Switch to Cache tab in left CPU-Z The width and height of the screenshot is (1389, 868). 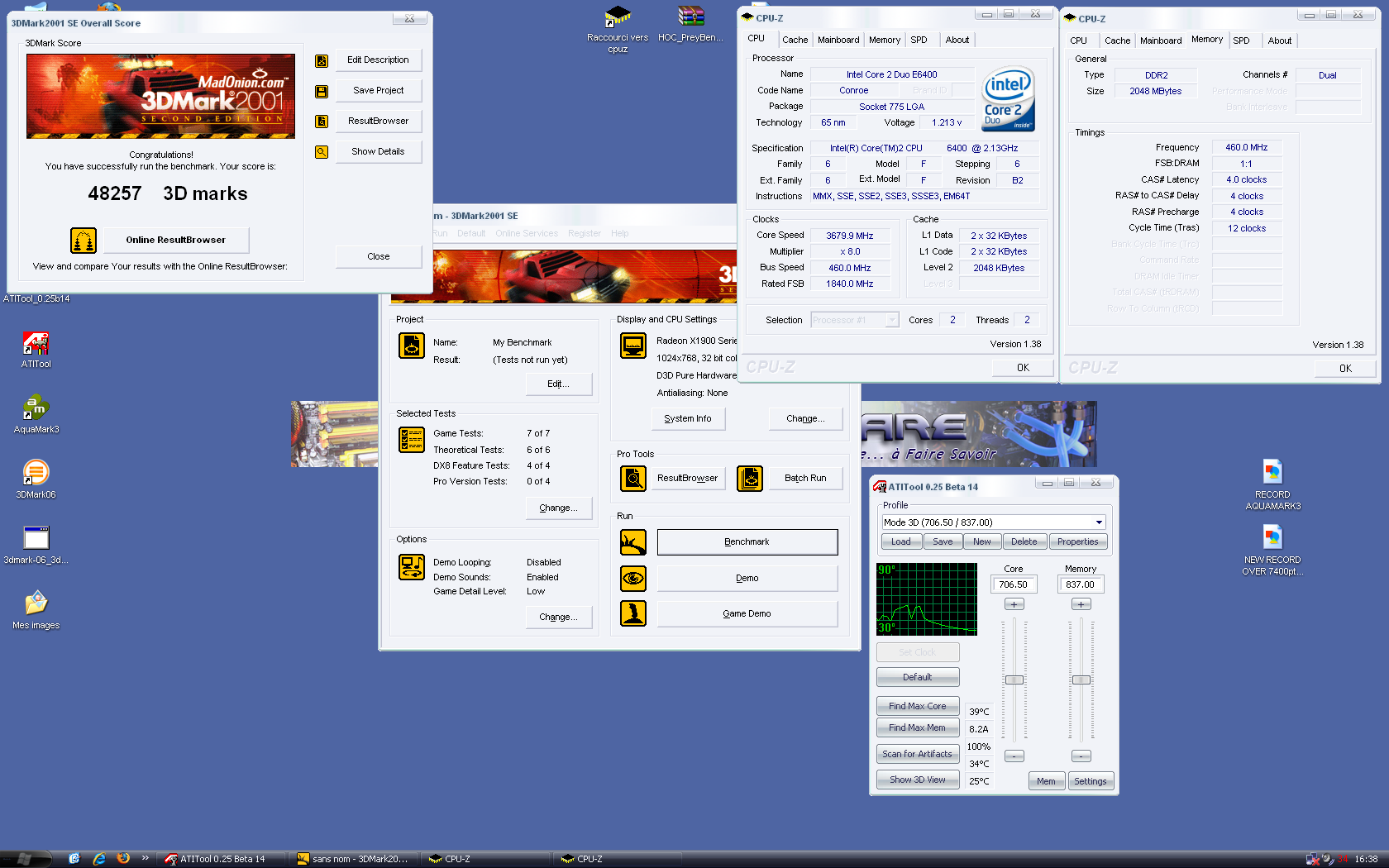(x=795, y=40)
